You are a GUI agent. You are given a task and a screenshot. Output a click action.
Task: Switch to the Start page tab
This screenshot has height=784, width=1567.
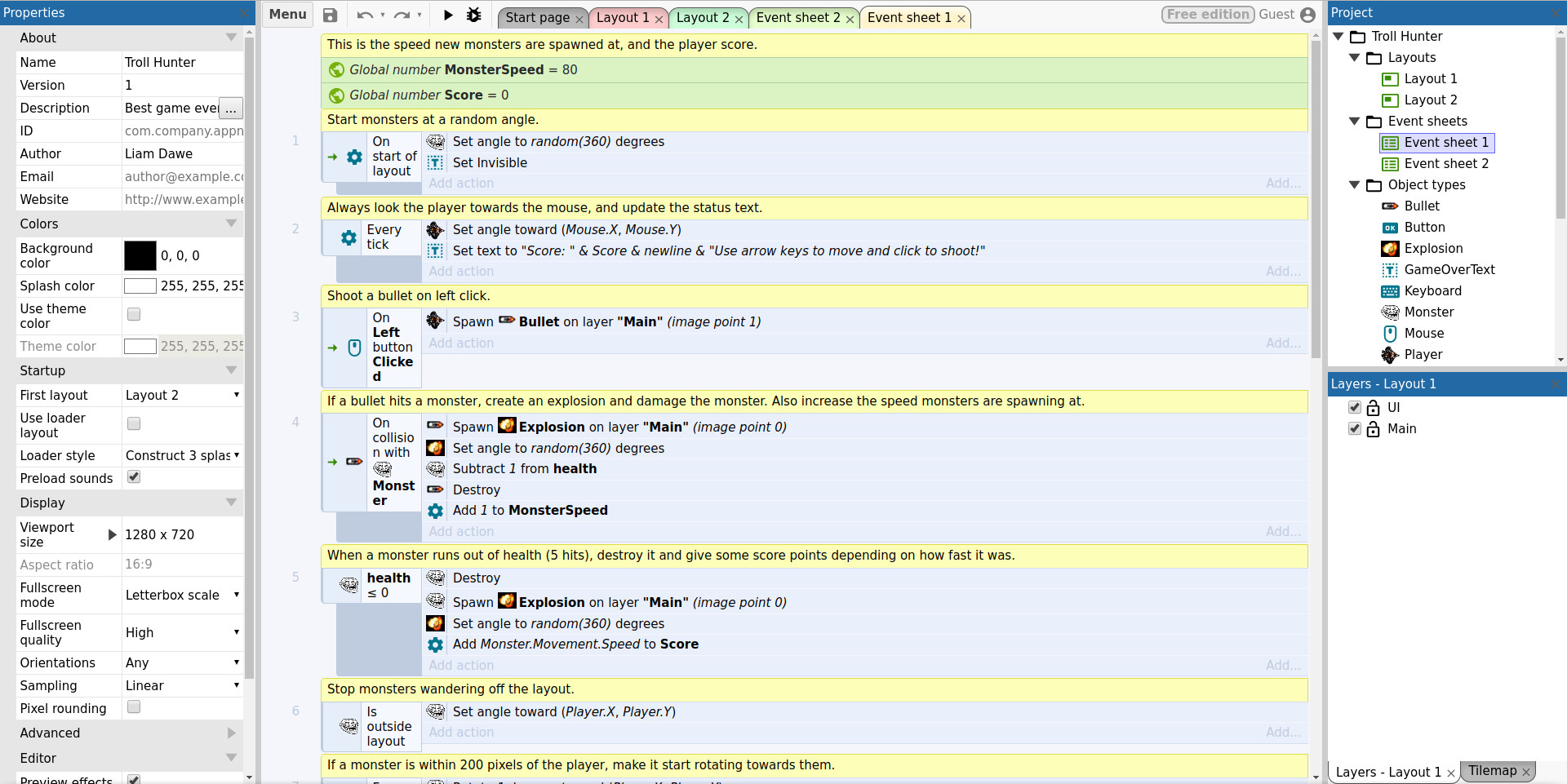coord(538,18)
